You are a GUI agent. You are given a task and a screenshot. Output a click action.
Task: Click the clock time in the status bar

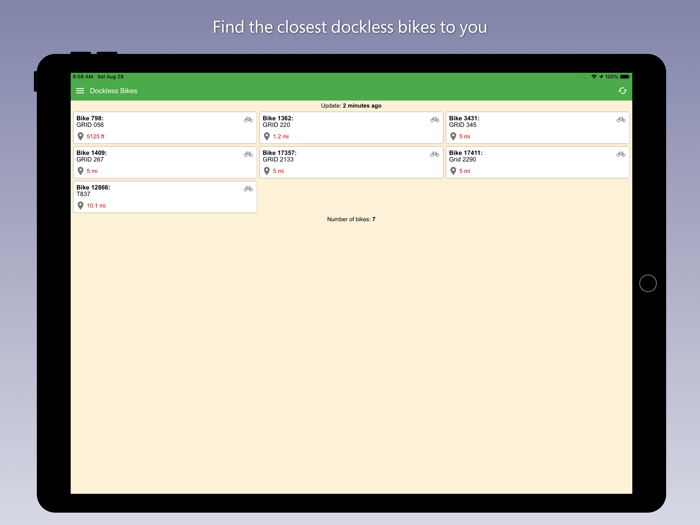click(x=83, y=77)
